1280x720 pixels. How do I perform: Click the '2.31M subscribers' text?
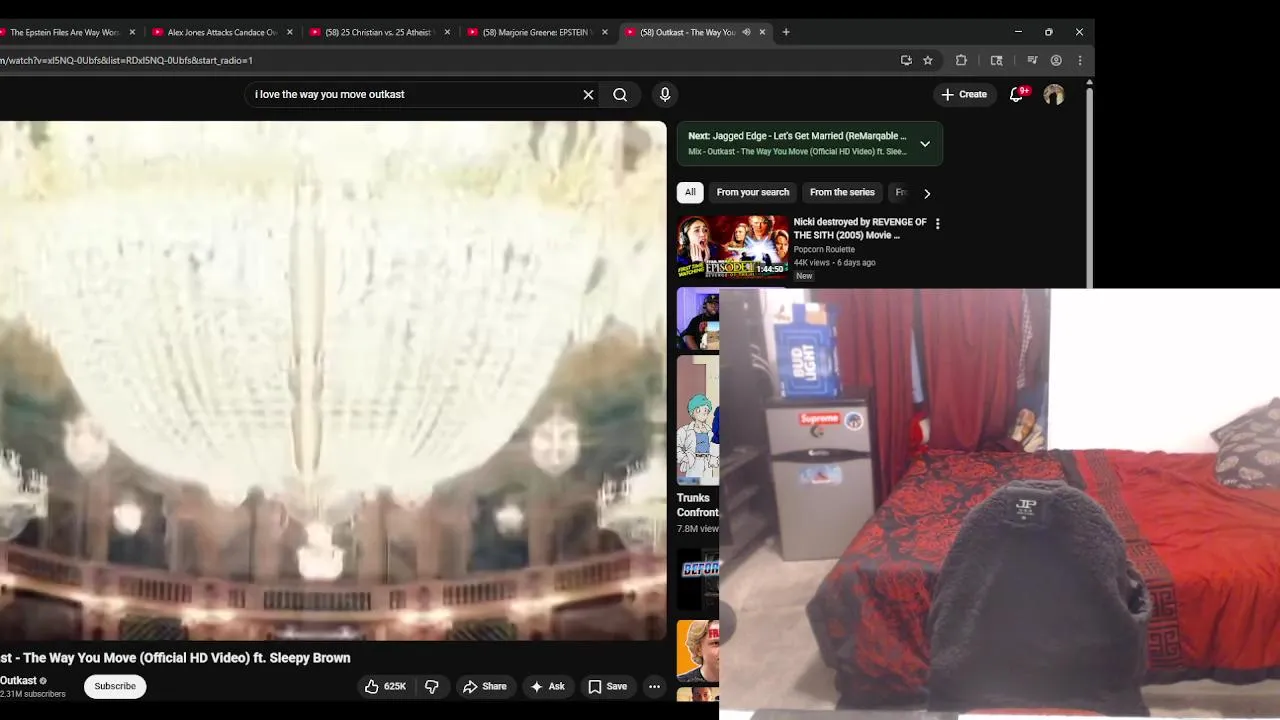[33, 694]
